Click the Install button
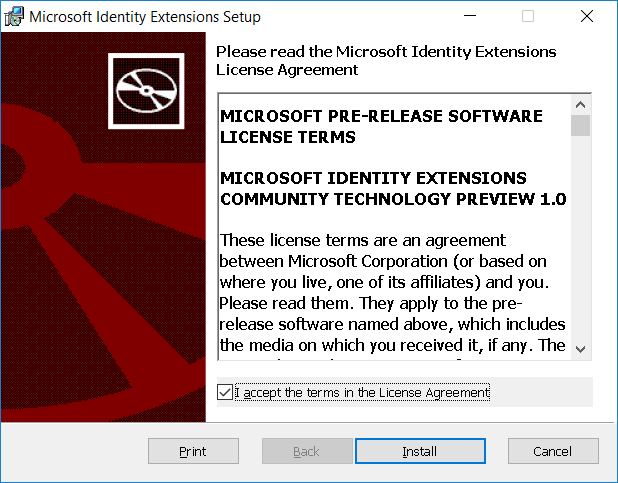The image size is (618, 483). pos(420,451)
